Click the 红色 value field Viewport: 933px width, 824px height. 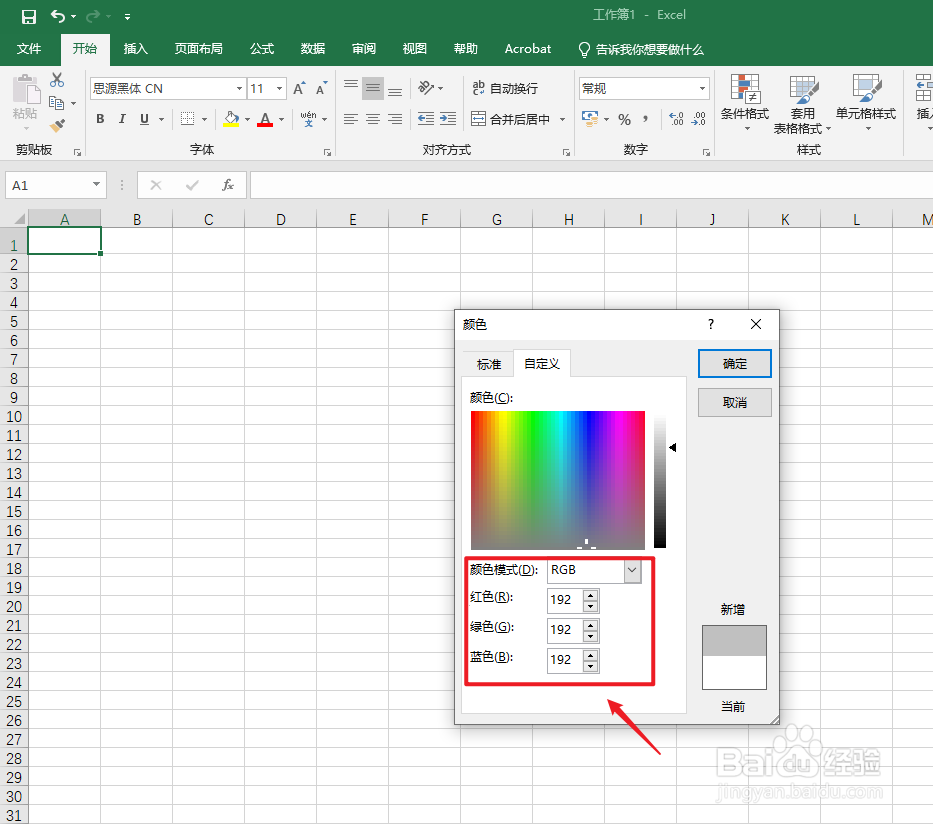(564, 600)
